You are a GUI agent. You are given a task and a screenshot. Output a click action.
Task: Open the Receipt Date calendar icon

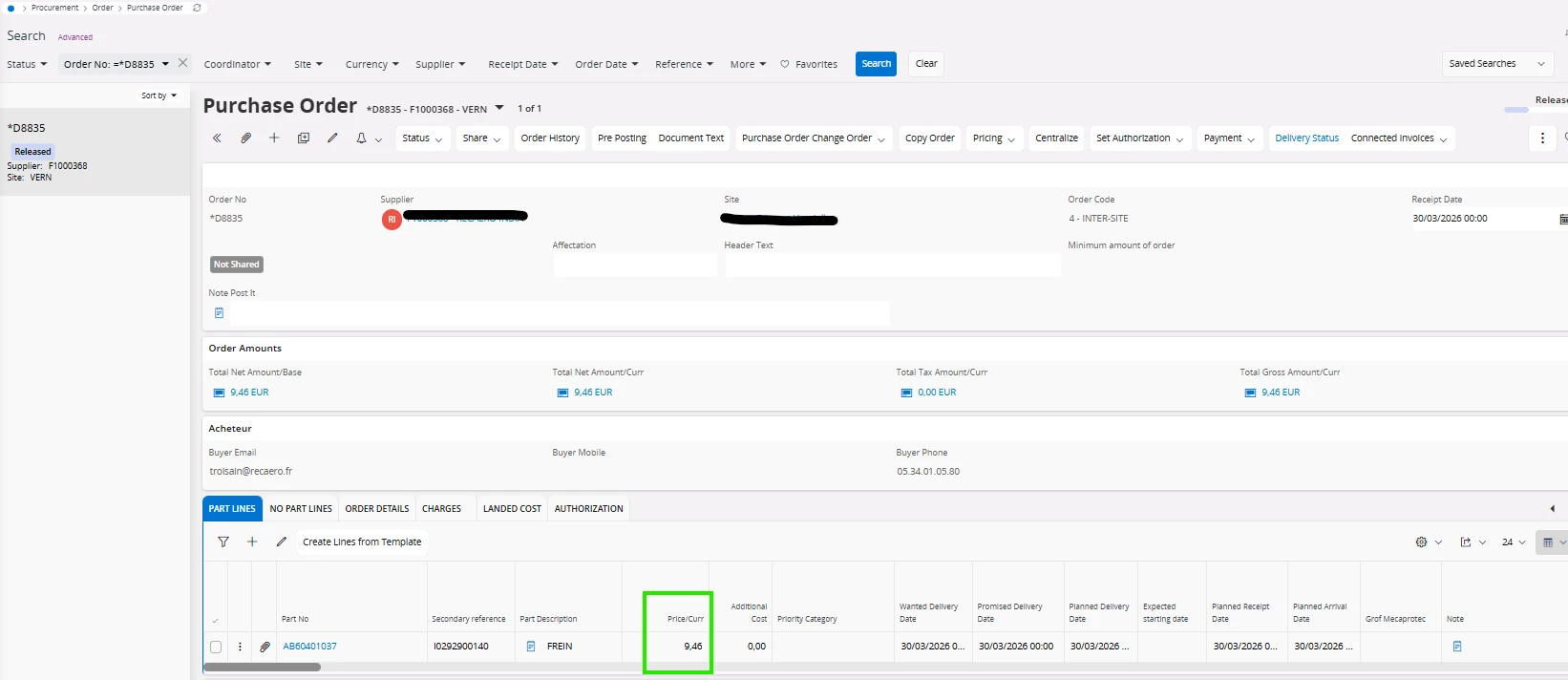tap(1563, 220)
